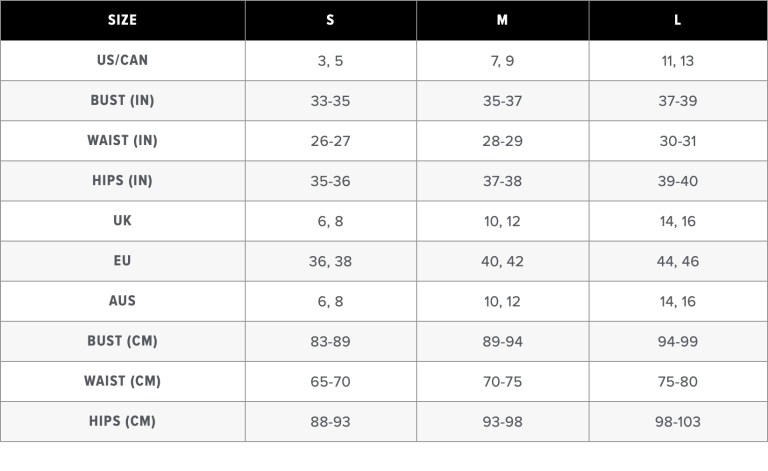Image resolution: width=768 pixels, height=471 pixels.
Task: Select the bust inches cell 35-37
Action: click(x=502, y=101)
